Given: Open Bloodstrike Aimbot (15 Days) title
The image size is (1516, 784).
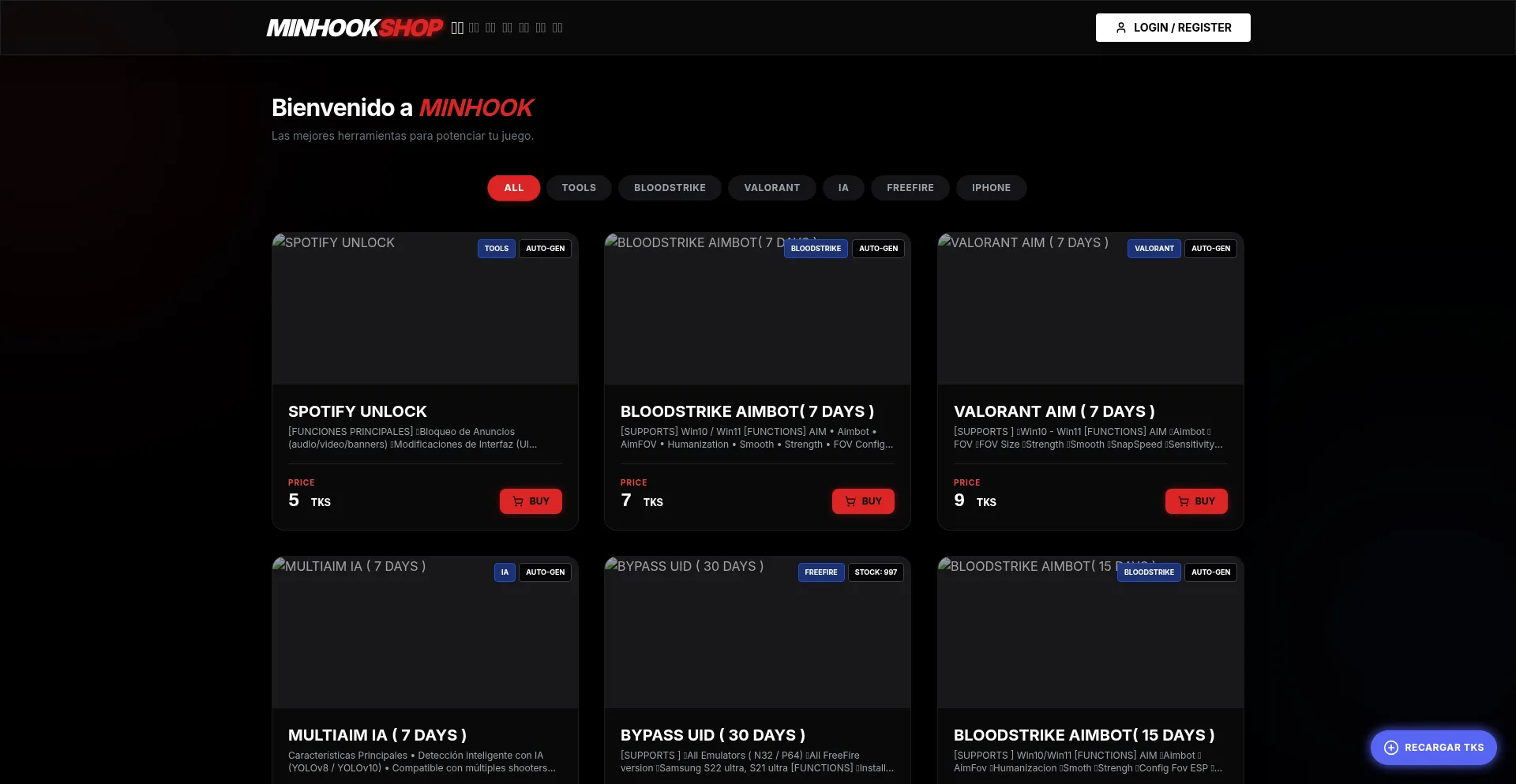Looking at the screenshot, I should (x=1083, y=735).
